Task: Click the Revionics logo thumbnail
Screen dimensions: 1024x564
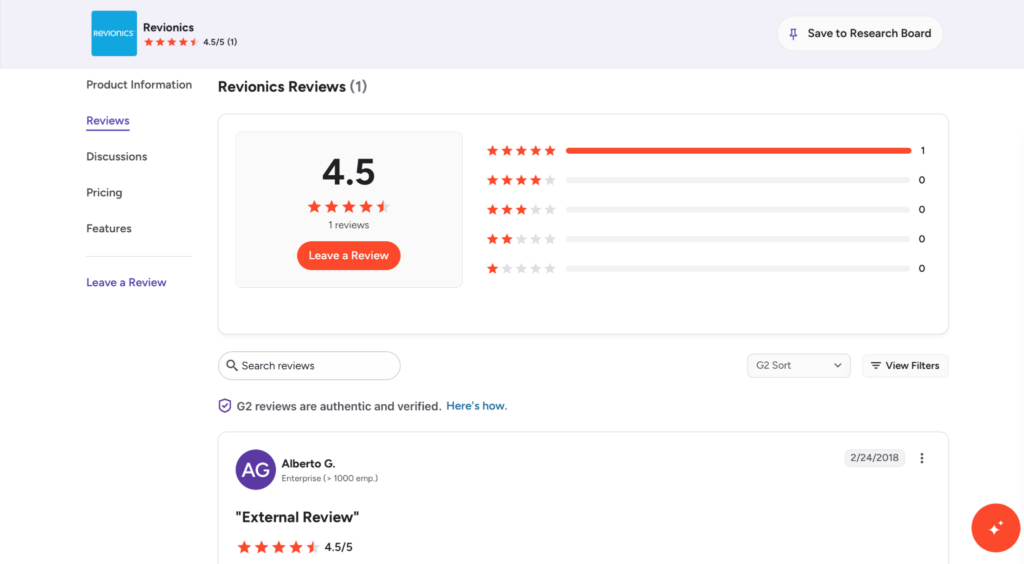Action: coord(114,33)
